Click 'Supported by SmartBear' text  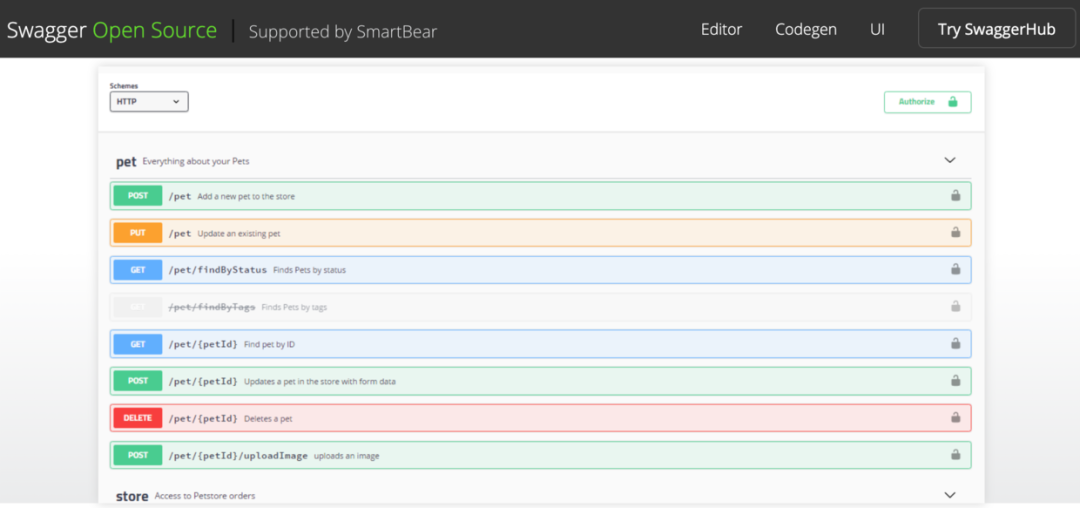(x=342, y=32)
